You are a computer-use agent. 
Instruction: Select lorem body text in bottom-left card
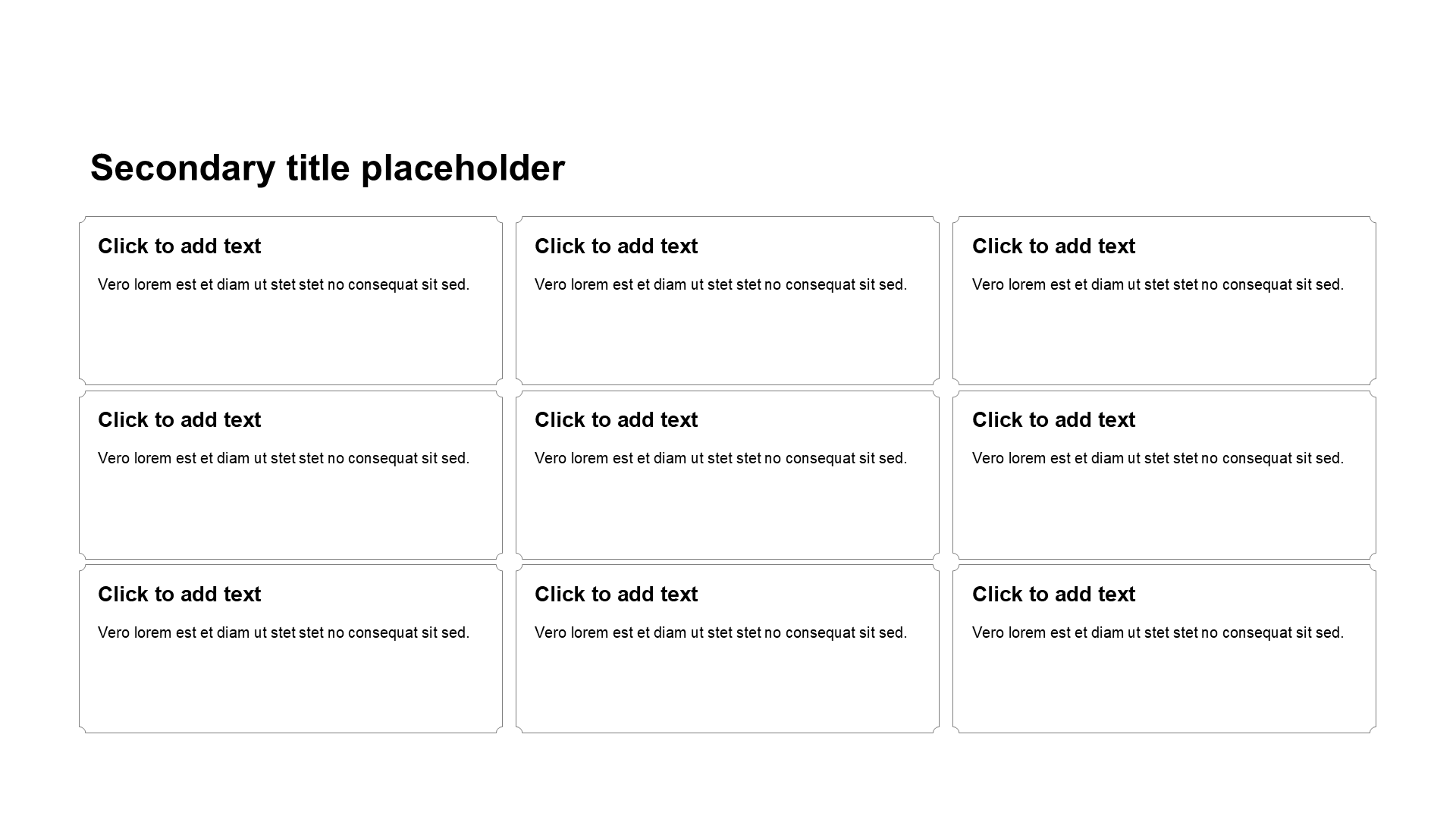[284, 633]
